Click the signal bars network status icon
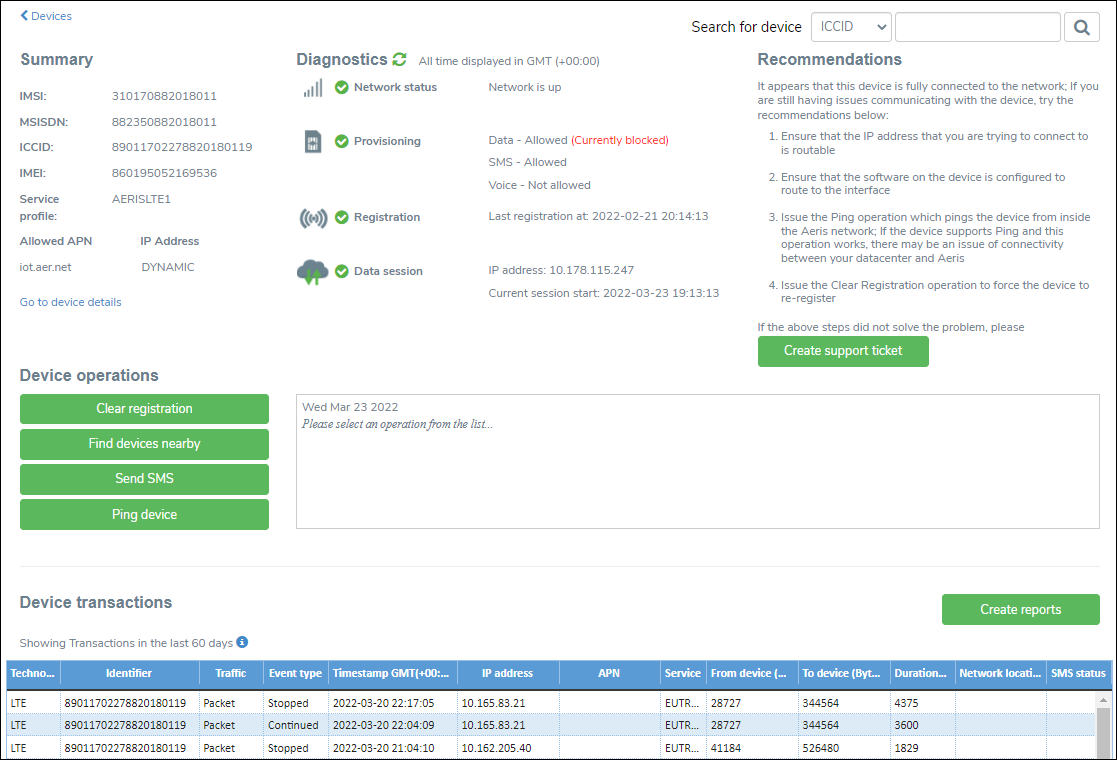Viewport: 1117px width, 760px height. [x=313, y=88]
